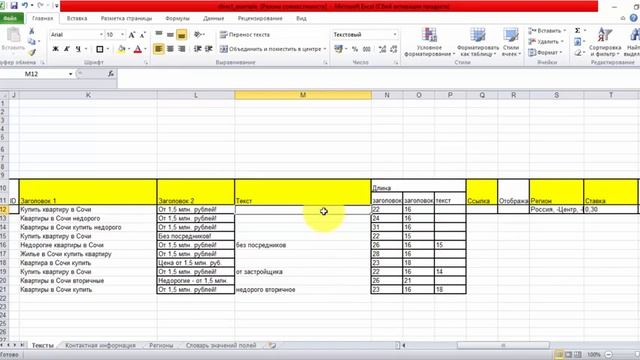Switch to 'Регионы' sheet tab
The image size is (640, 360).
click(161, 345)
